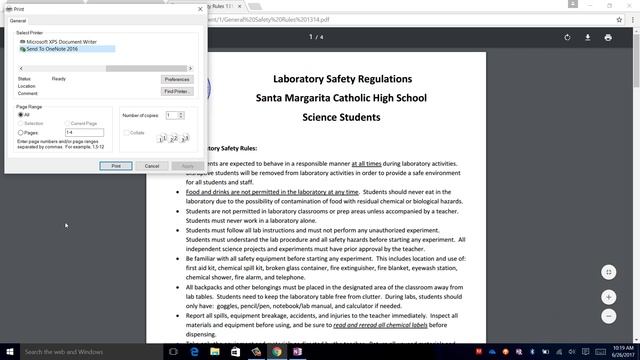Click the Pages range input field
The height and width of the screenshot is (360, 640).
tap(84, 133)
